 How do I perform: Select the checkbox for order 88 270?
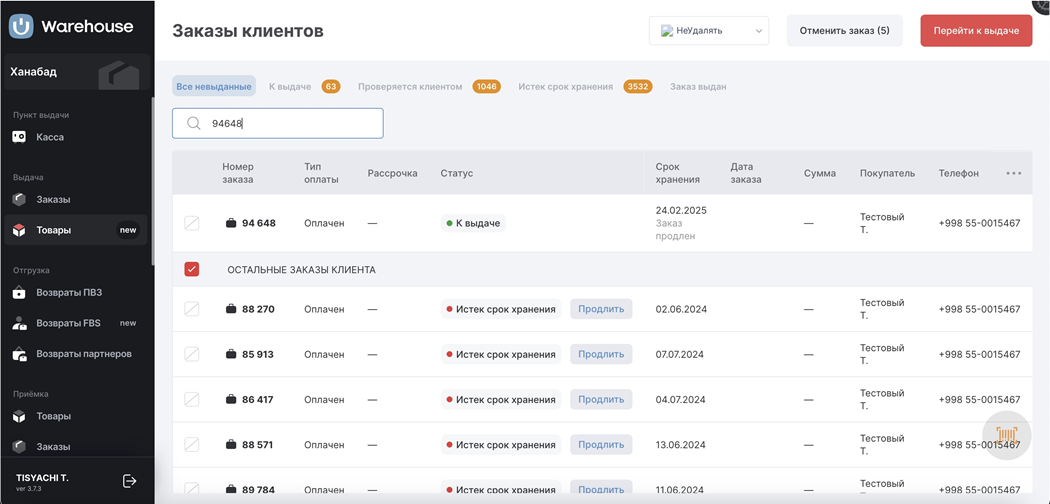click(x=192, y=310)
